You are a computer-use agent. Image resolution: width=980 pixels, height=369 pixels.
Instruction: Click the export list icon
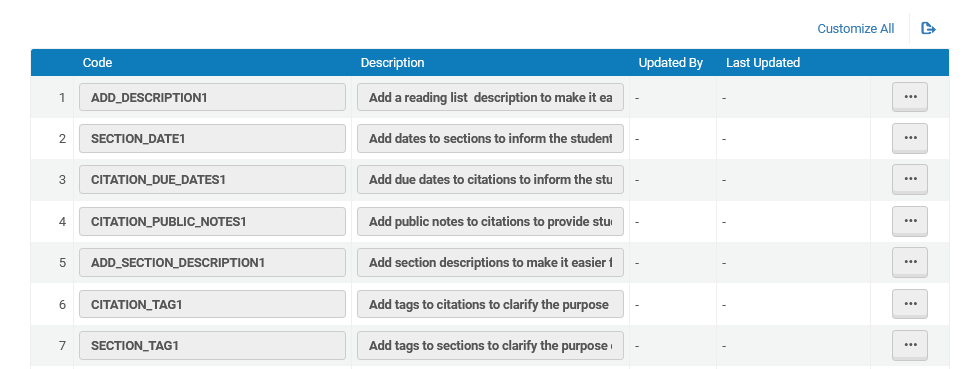point(928,28)
